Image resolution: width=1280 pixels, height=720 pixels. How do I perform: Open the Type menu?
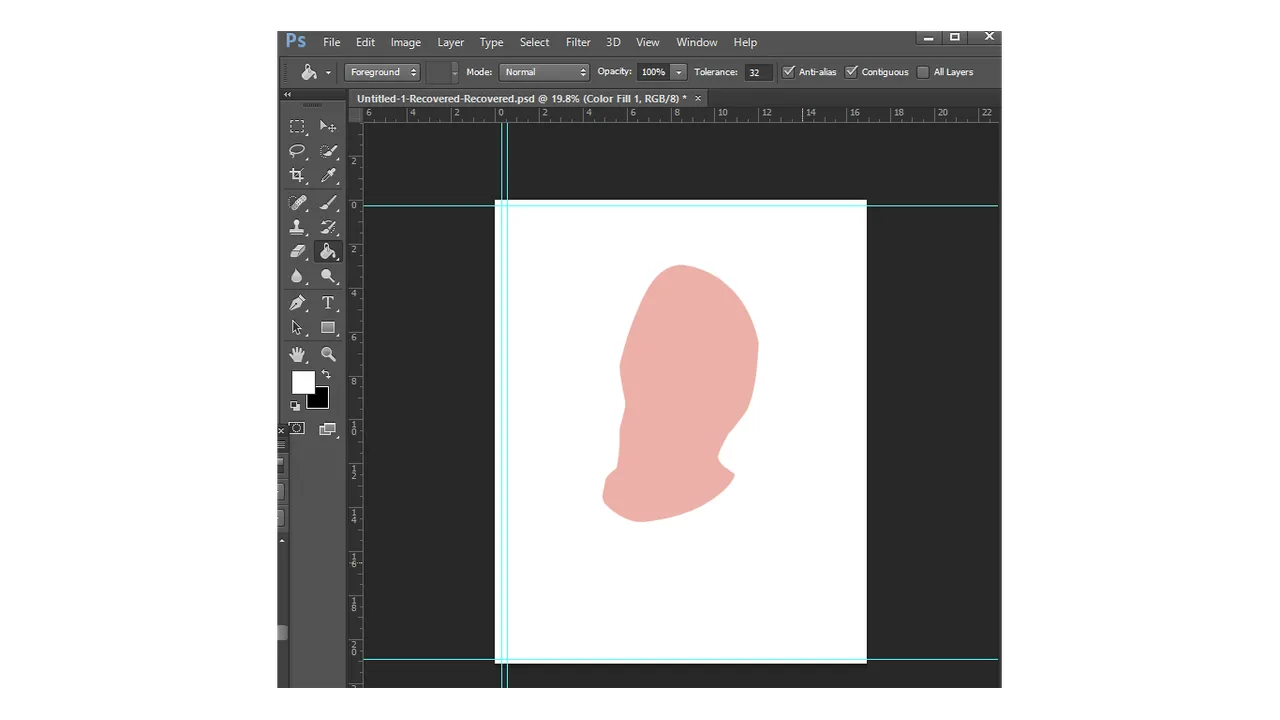(491, 42)
